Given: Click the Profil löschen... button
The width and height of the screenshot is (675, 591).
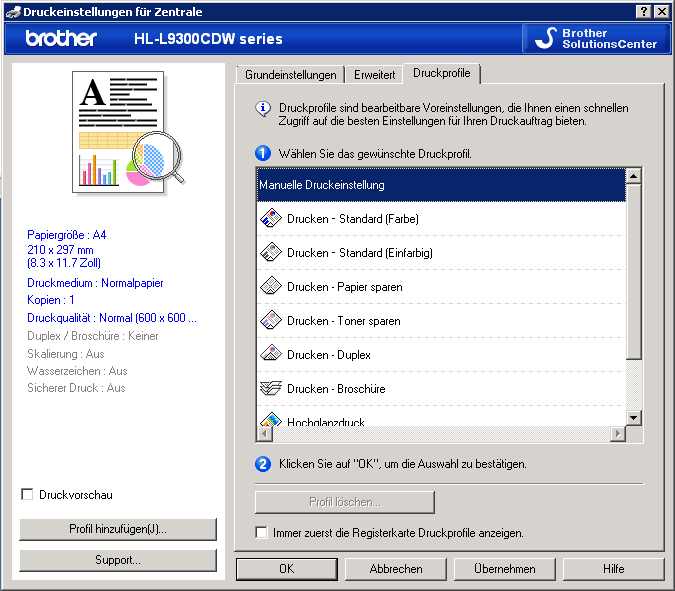Looking at the screenshot, I should 345,502.
